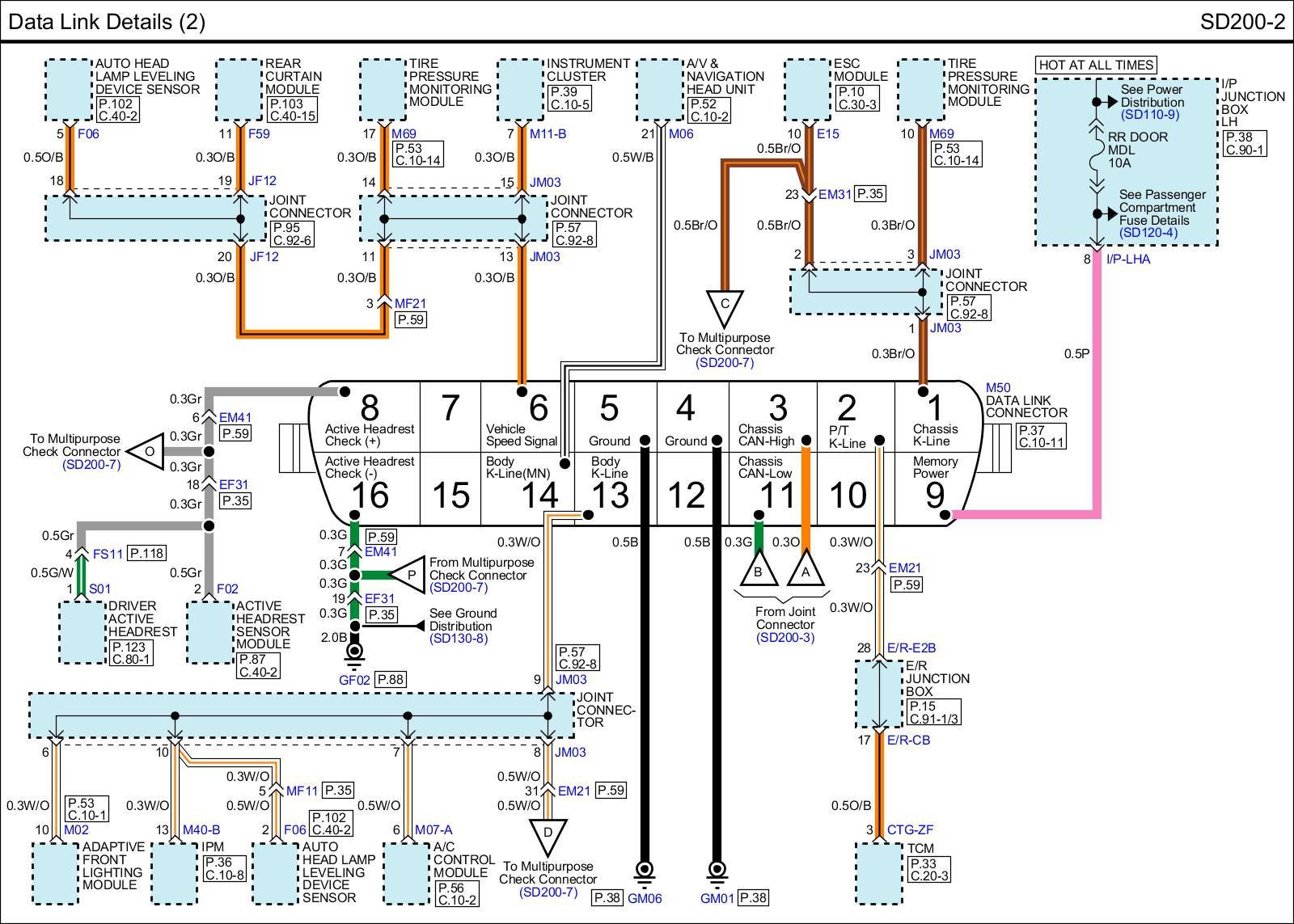Click pin 9 Memory Power terminal
1294x924 pixels.
tap(935, 495)
